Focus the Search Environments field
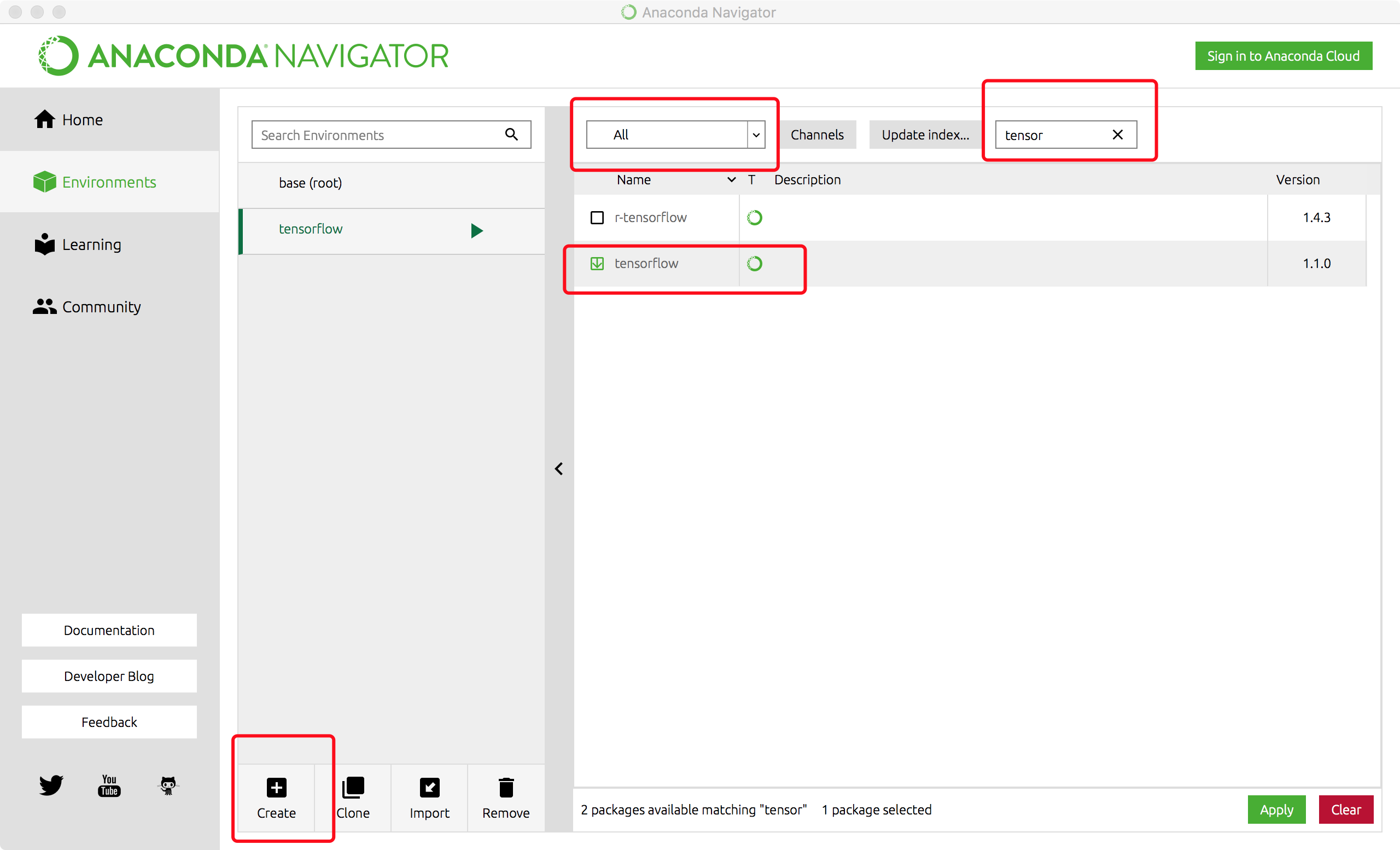The image size is (1400, 850). pos(391,135)
